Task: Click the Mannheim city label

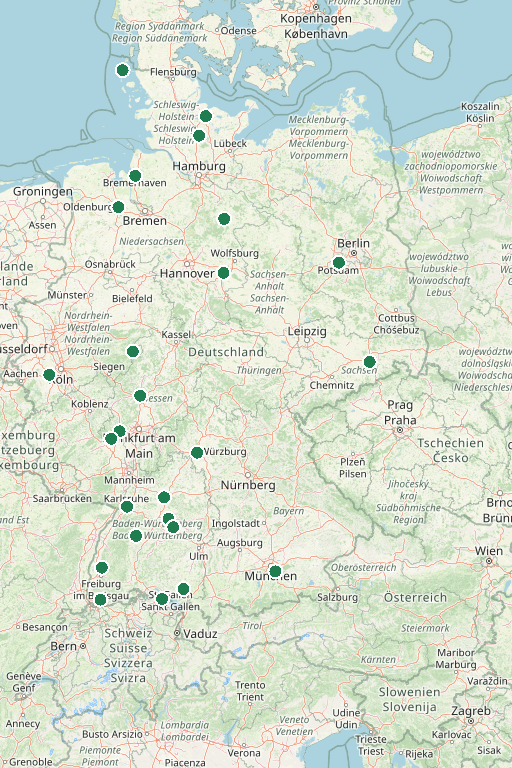Action: pos(129,480)
